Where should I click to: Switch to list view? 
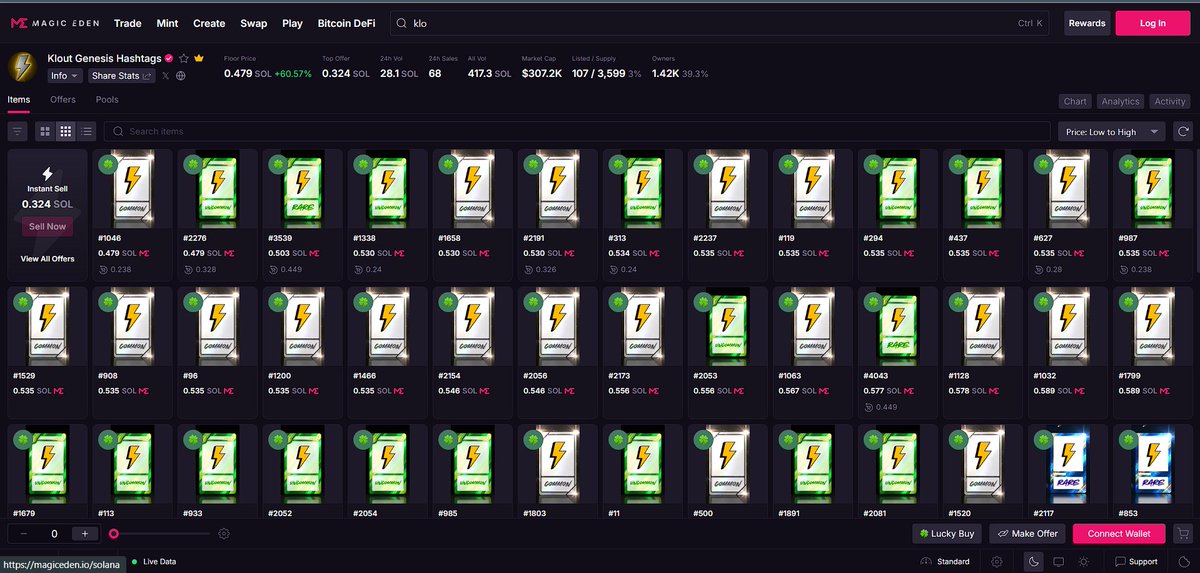pyautogui.click(x=86, y=131)
